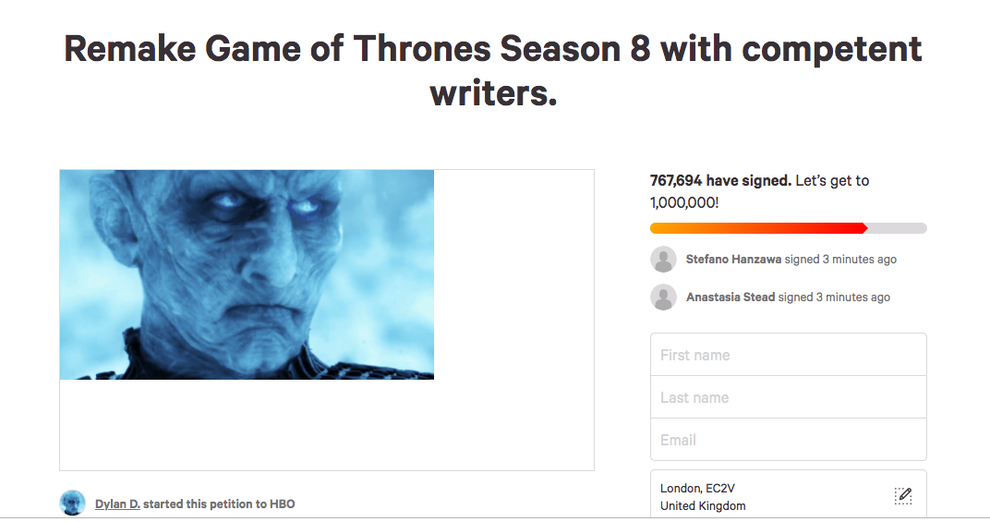Open the Dylan D. profile link
The height and width of the screenshot is (522, 990).
(117, 504)
